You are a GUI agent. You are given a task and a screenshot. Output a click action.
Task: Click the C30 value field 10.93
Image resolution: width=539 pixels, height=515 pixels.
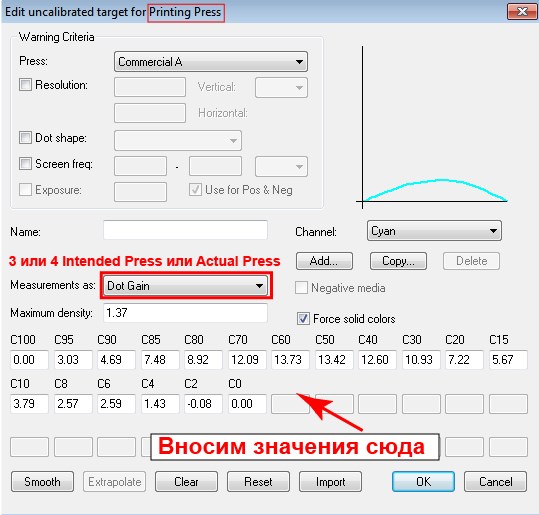coord(421,360)
